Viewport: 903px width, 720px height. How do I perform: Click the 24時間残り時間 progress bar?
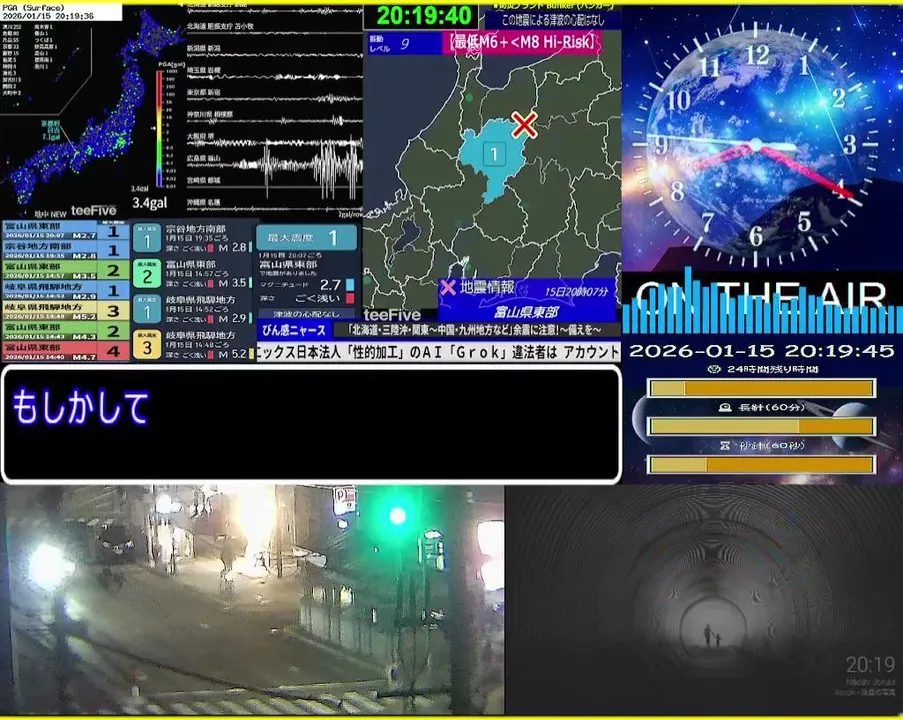(761, 388)
